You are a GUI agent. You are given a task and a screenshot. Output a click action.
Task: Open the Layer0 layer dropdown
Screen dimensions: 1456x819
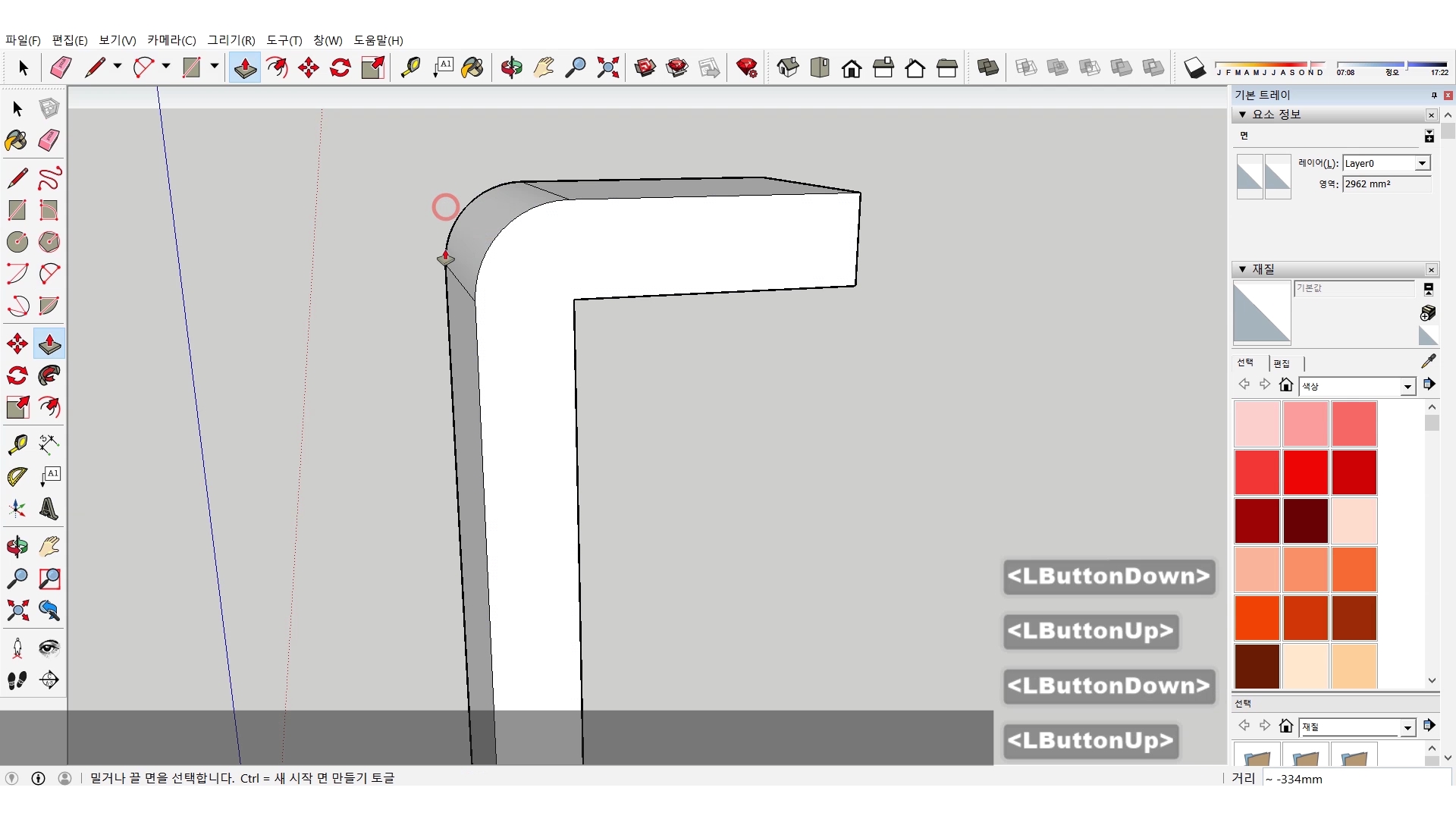[x=1422, y=163]
